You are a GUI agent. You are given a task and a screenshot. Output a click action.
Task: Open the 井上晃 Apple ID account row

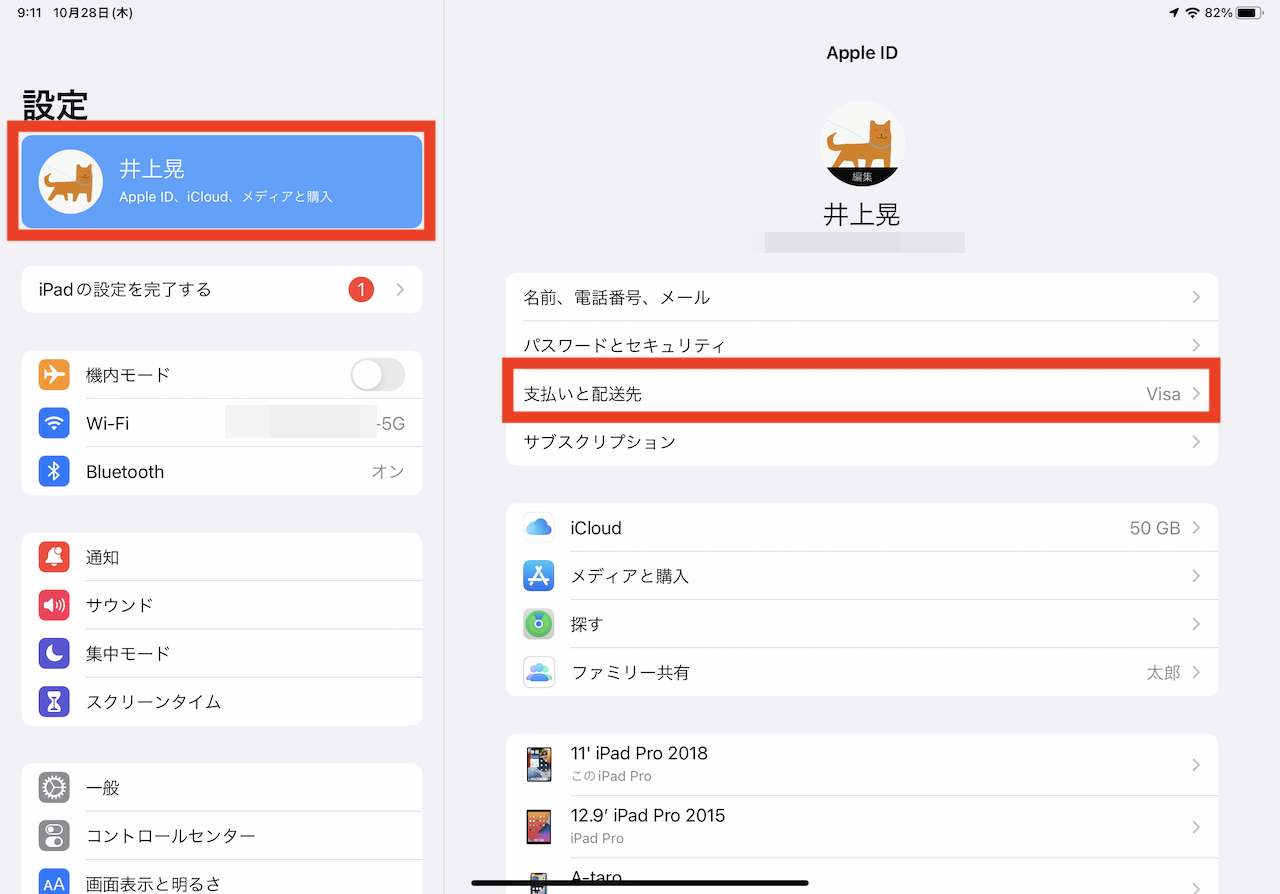[x=222, y=182]
